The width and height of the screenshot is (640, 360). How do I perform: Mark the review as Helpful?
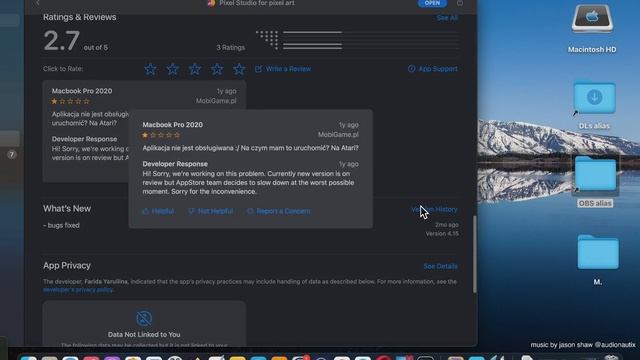(158, 211)
